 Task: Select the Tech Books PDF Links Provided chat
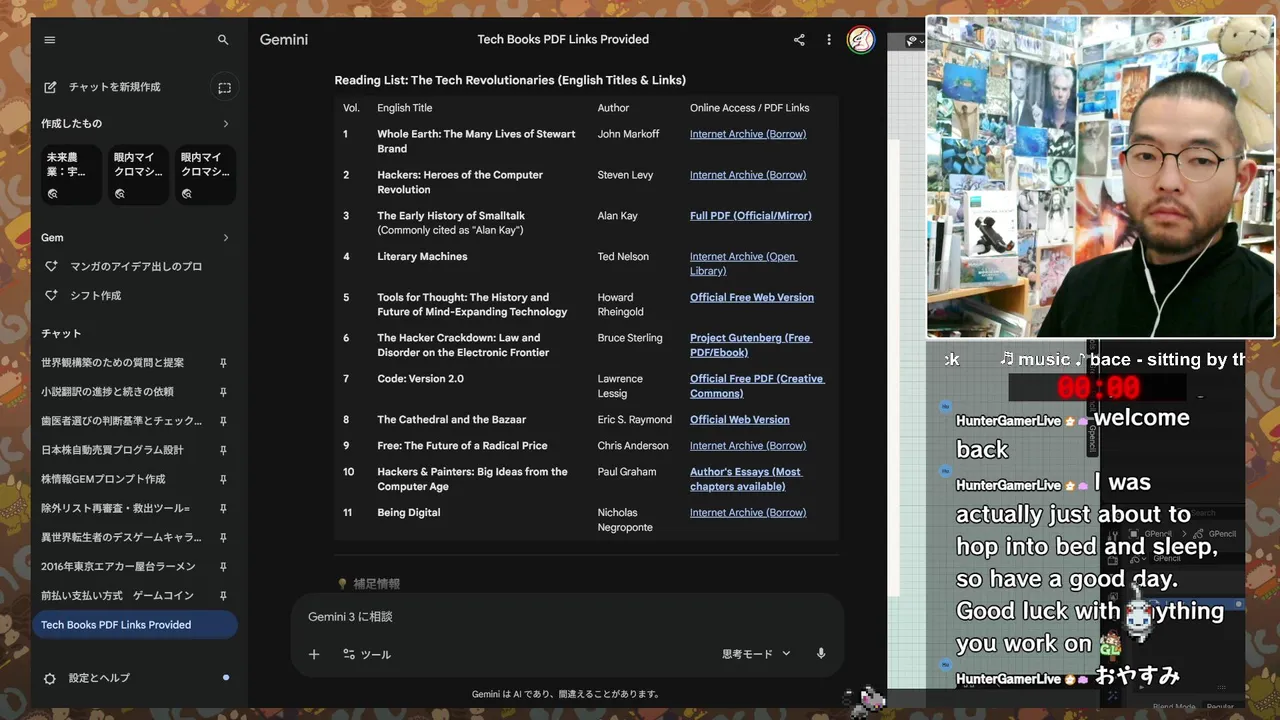tap(134, 625)
